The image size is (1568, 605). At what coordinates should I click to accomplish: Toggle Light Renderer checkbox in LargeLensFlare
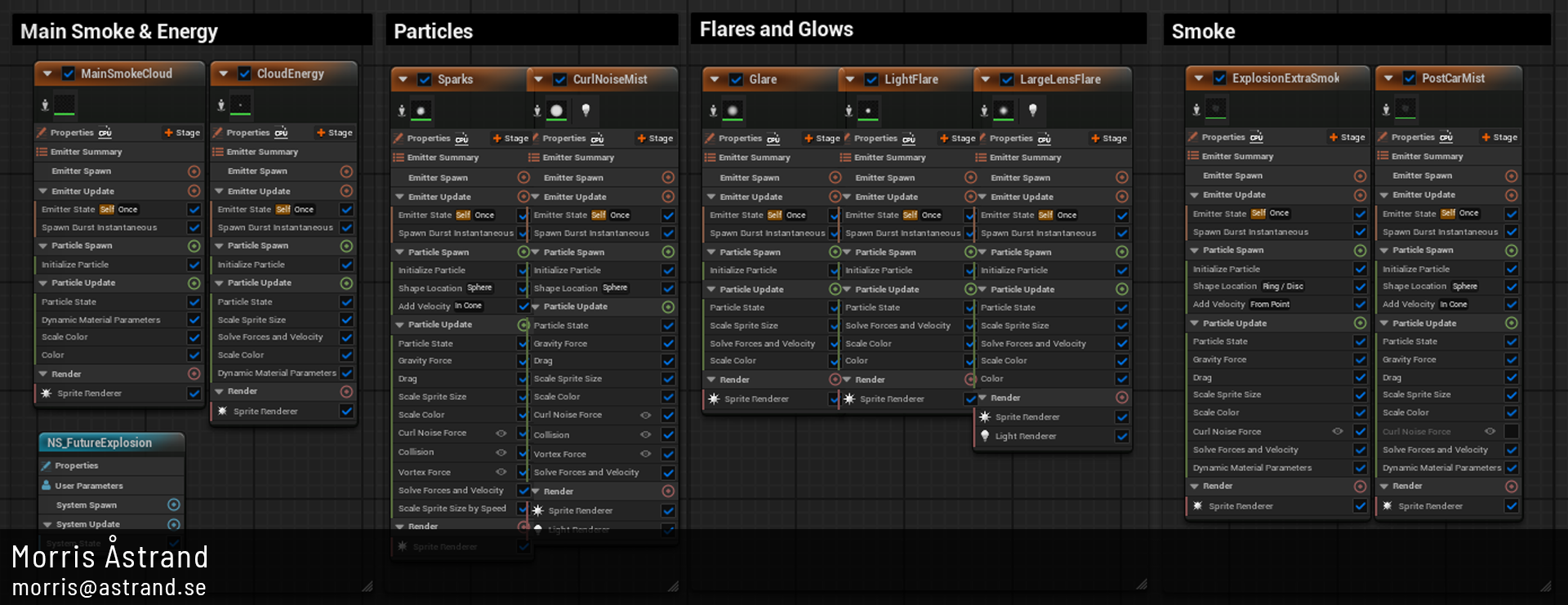1122,436
